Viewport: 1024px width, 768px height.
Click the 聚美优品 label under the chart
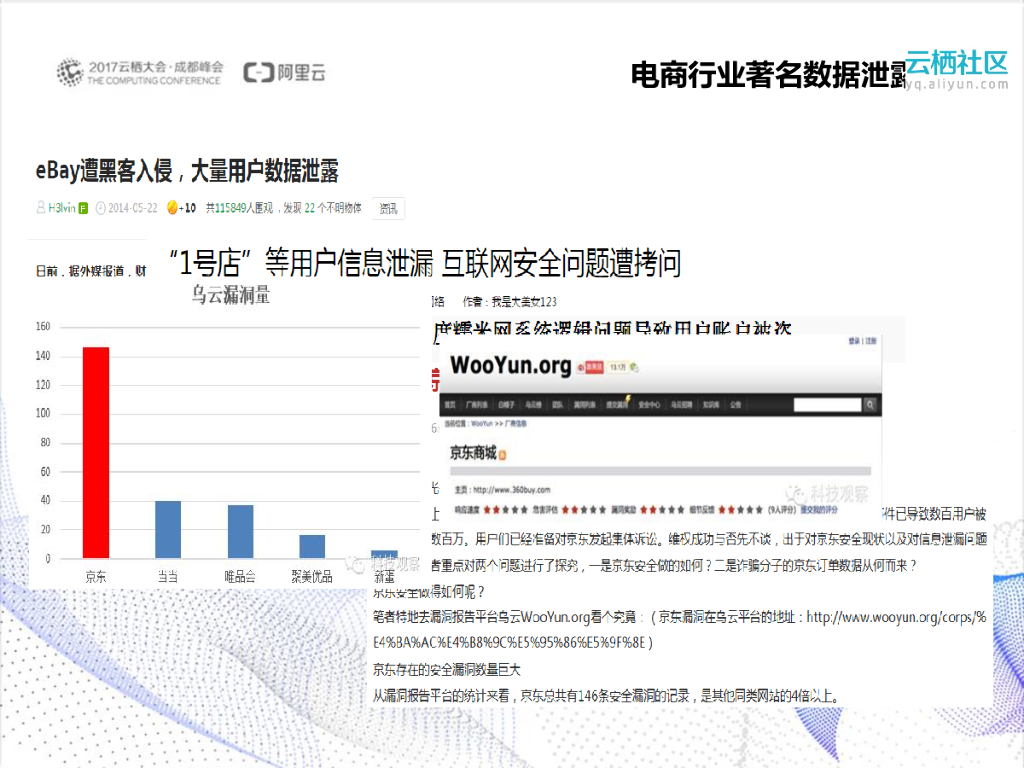coord(312,577)
